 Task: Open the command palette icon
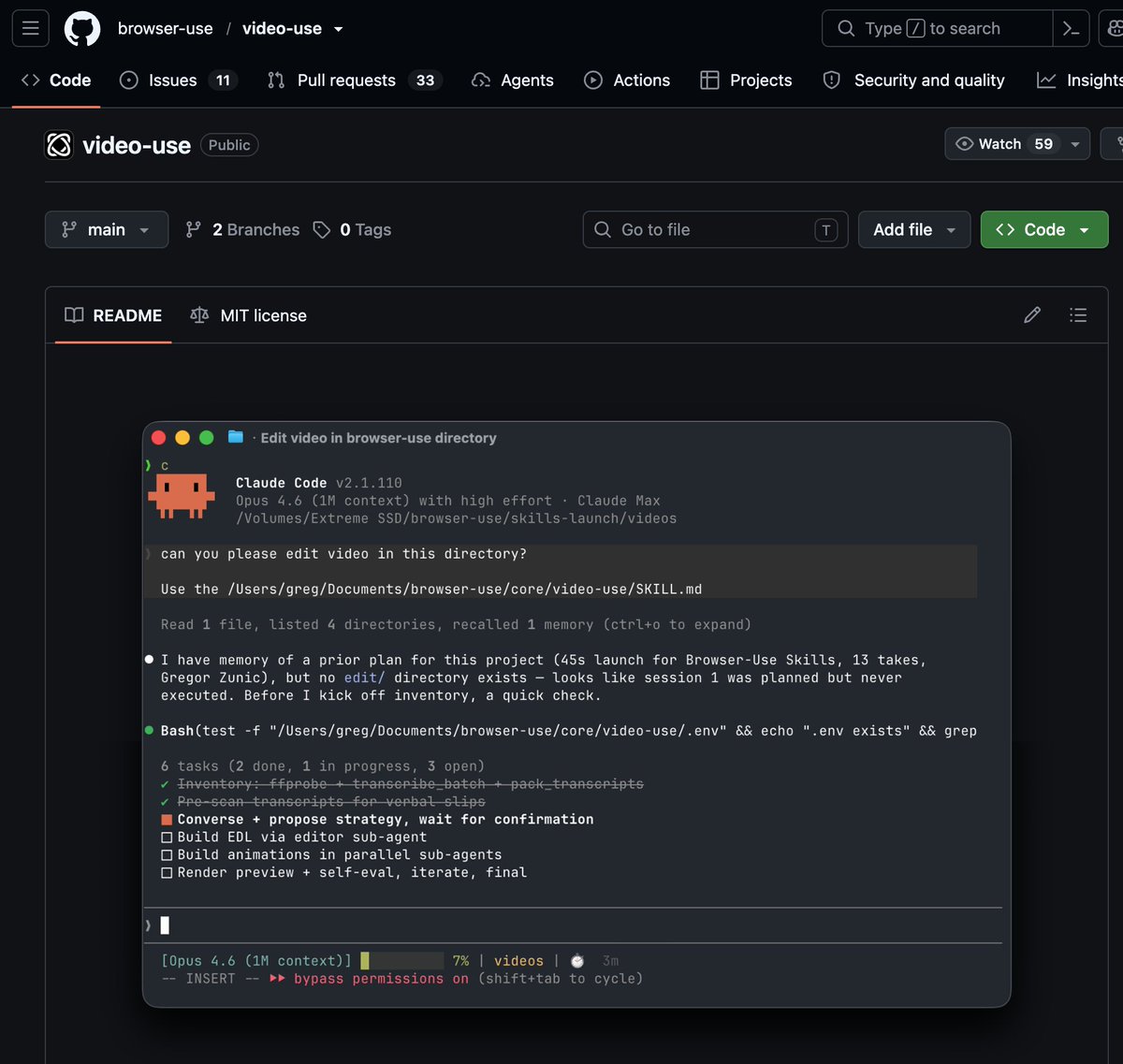[x=1072, y=28]
